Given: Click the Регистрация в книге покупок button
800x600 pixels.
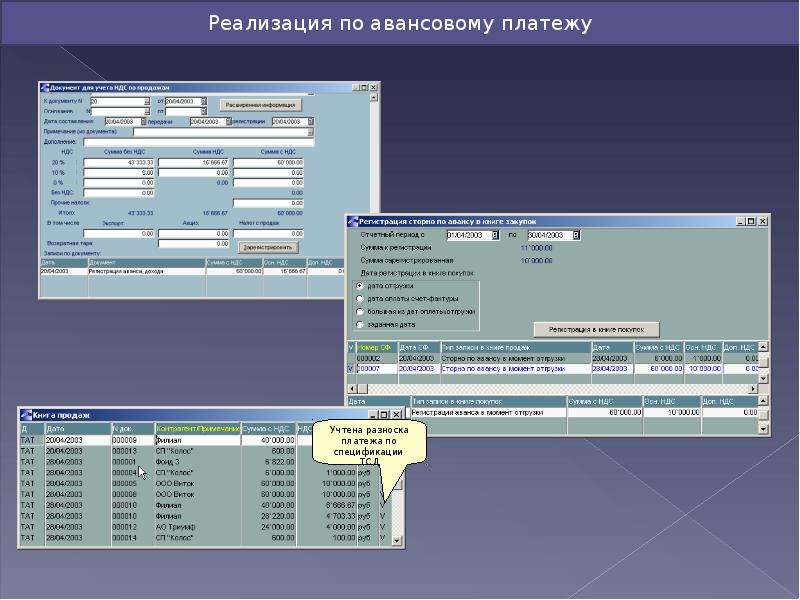Looking at the screenshot, I should click(596, 330).
